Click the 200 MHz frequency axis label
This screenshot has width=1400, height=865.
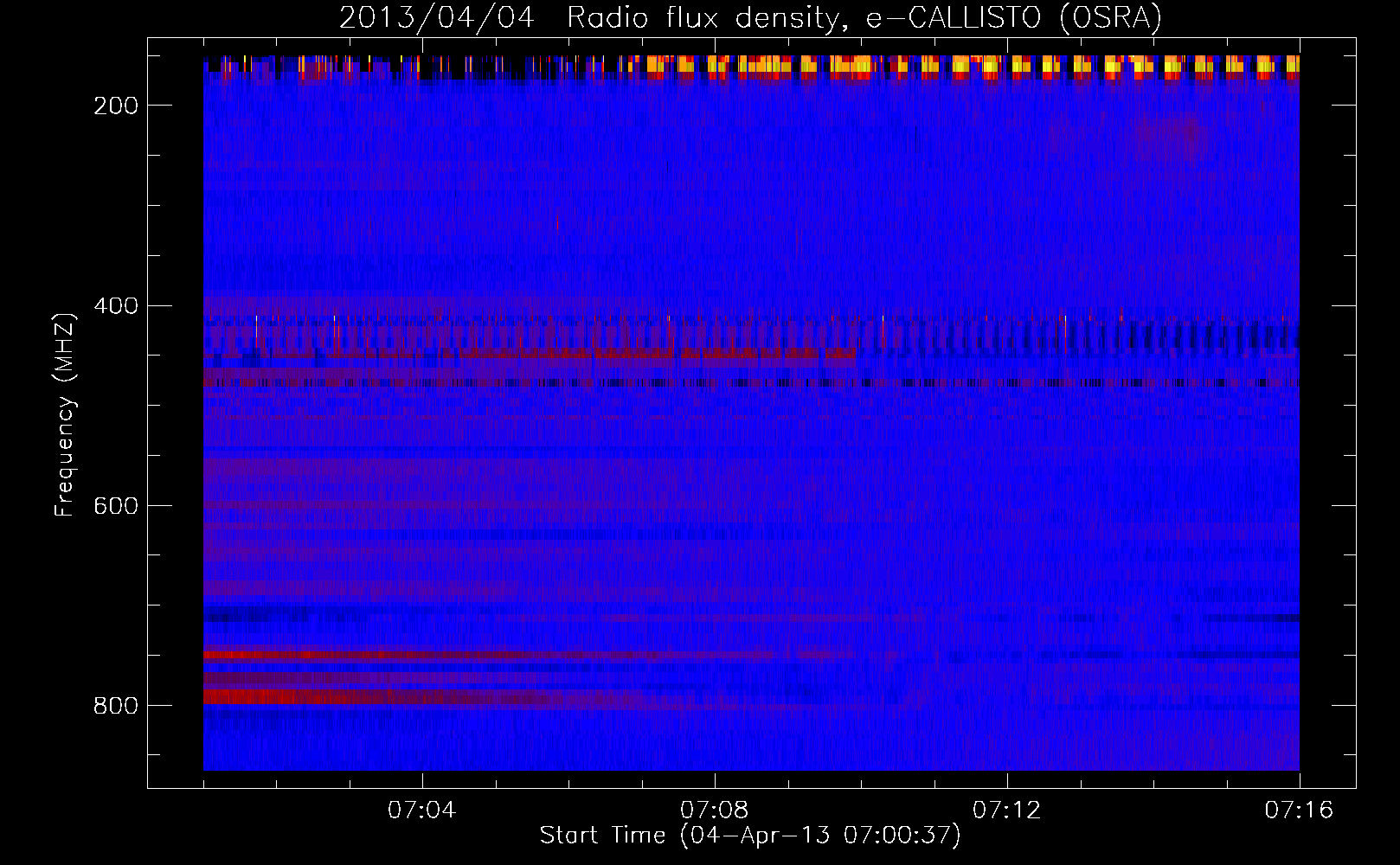pos(116,106)
